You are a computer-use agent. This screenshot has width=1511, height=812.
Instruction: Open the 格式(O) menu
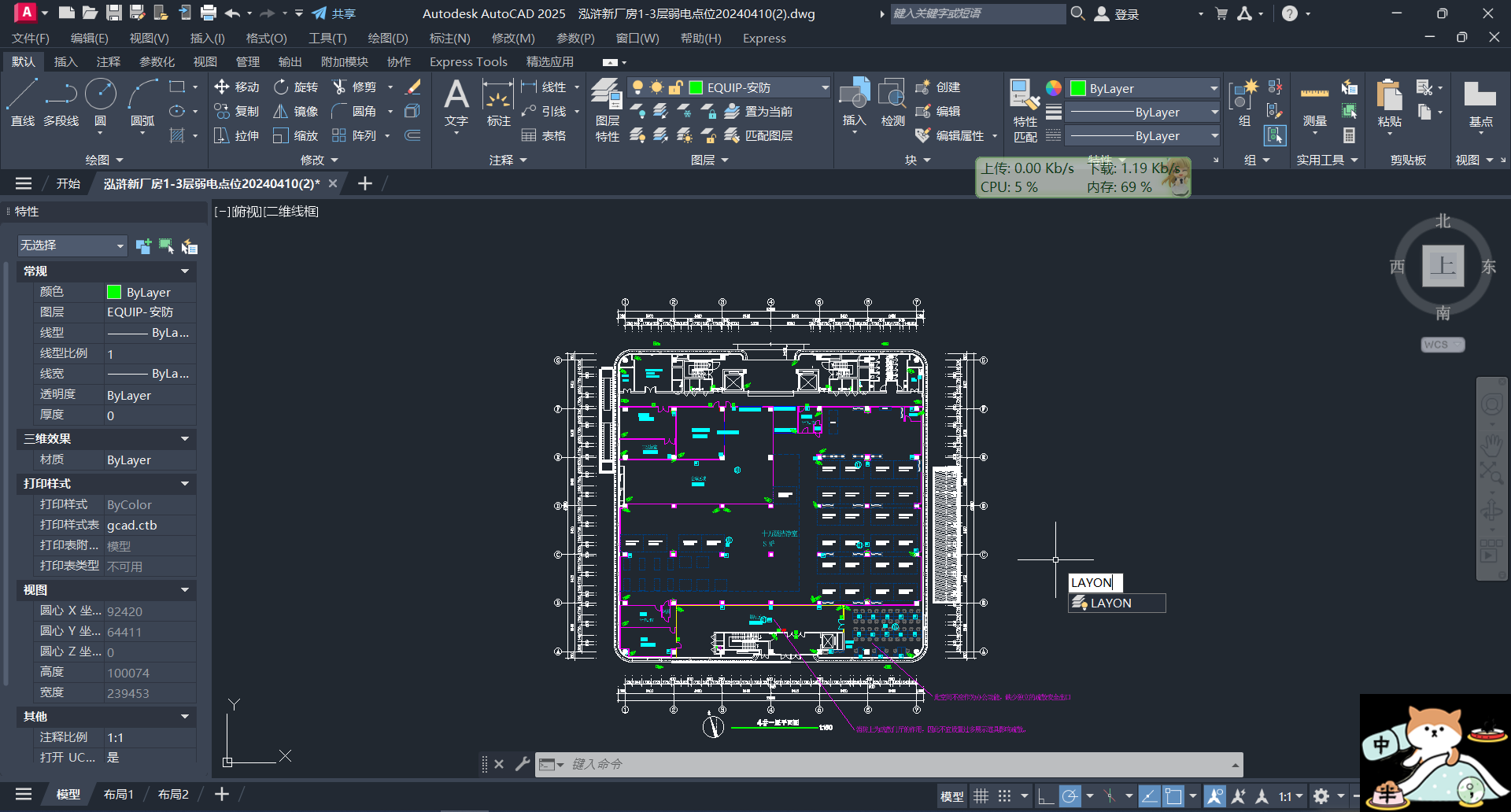266,38
